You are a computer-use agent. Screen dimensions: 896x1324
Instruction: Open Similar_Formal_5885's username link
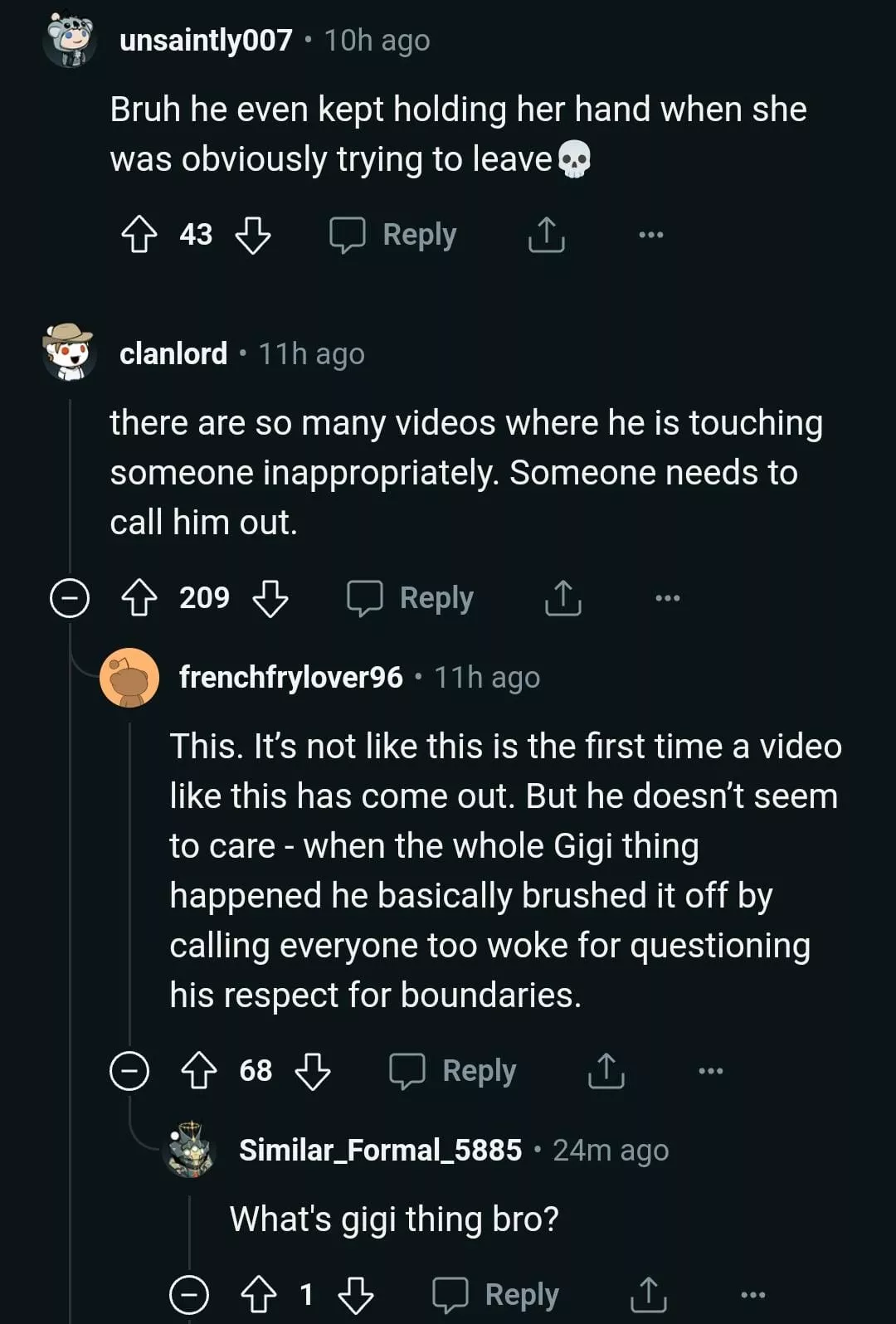pyautogui.click(x=380, y=1151)
